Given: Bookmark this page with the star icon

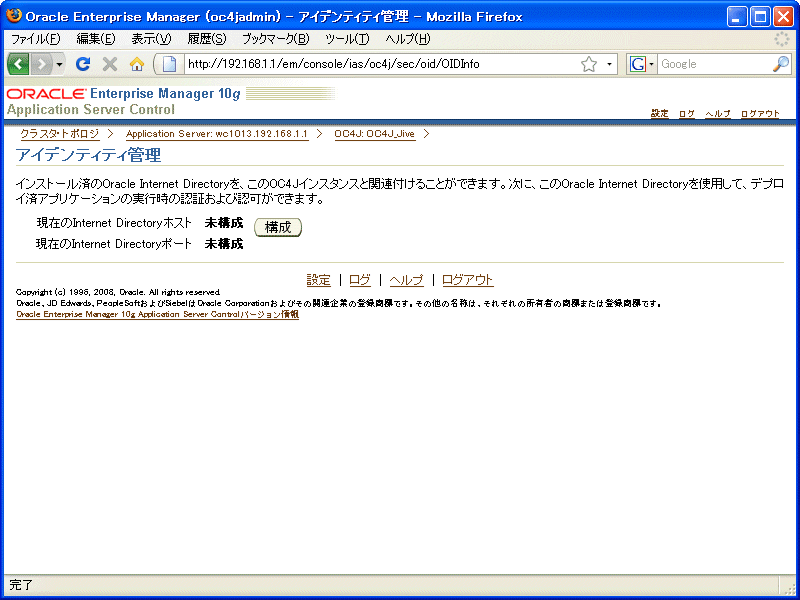Looking at the screenshot, I should pos(589,64).
